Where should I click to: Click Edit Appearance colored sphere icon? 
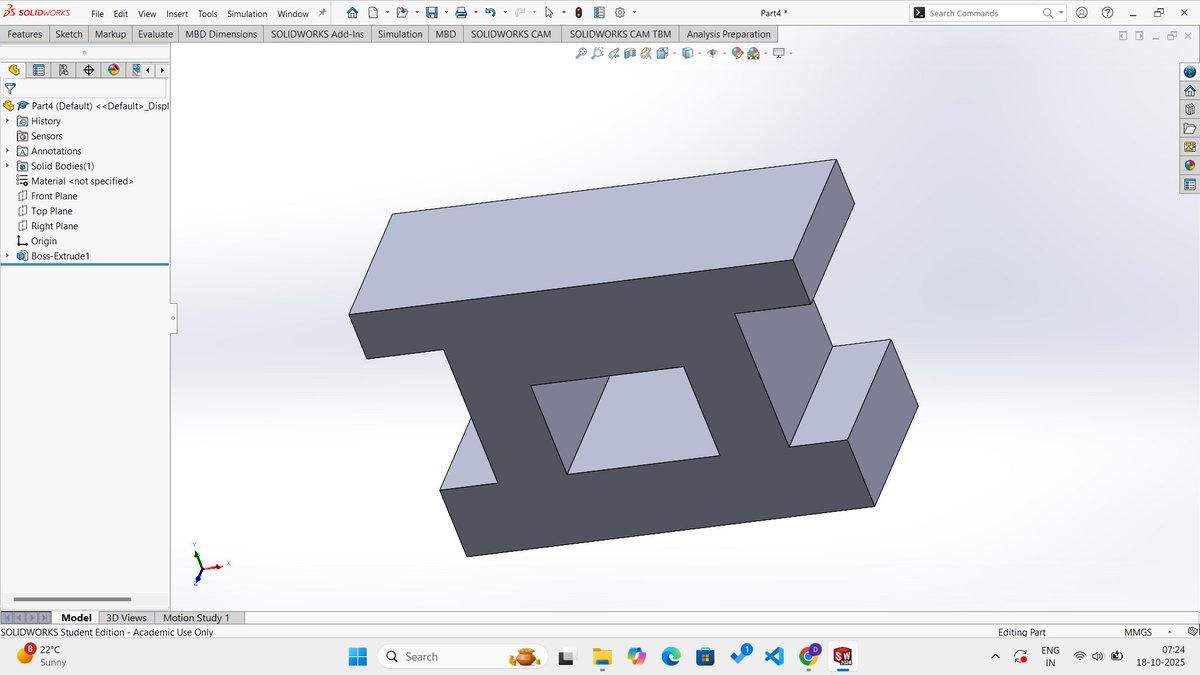tap(736, 53)
